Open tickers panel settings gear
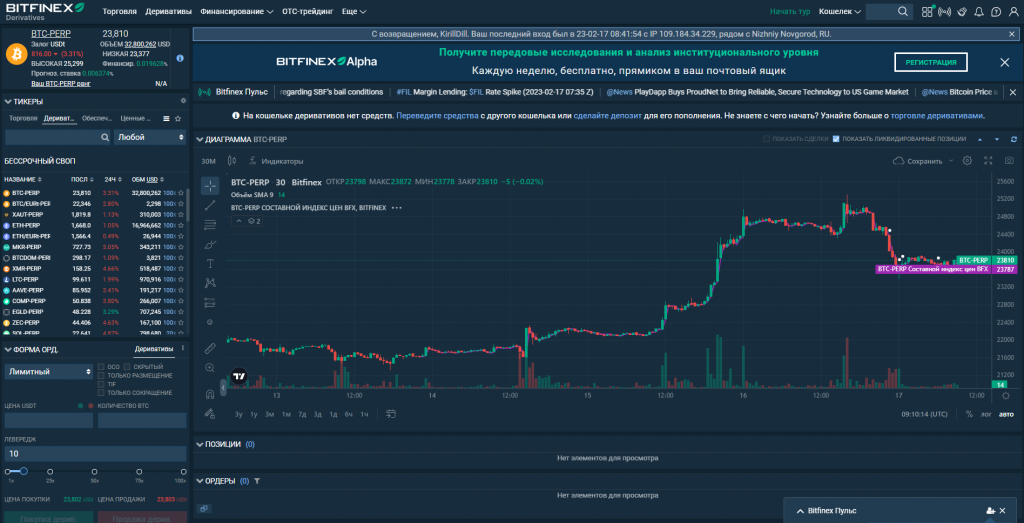The image size is (1024, 523). [x=183, y=101]
